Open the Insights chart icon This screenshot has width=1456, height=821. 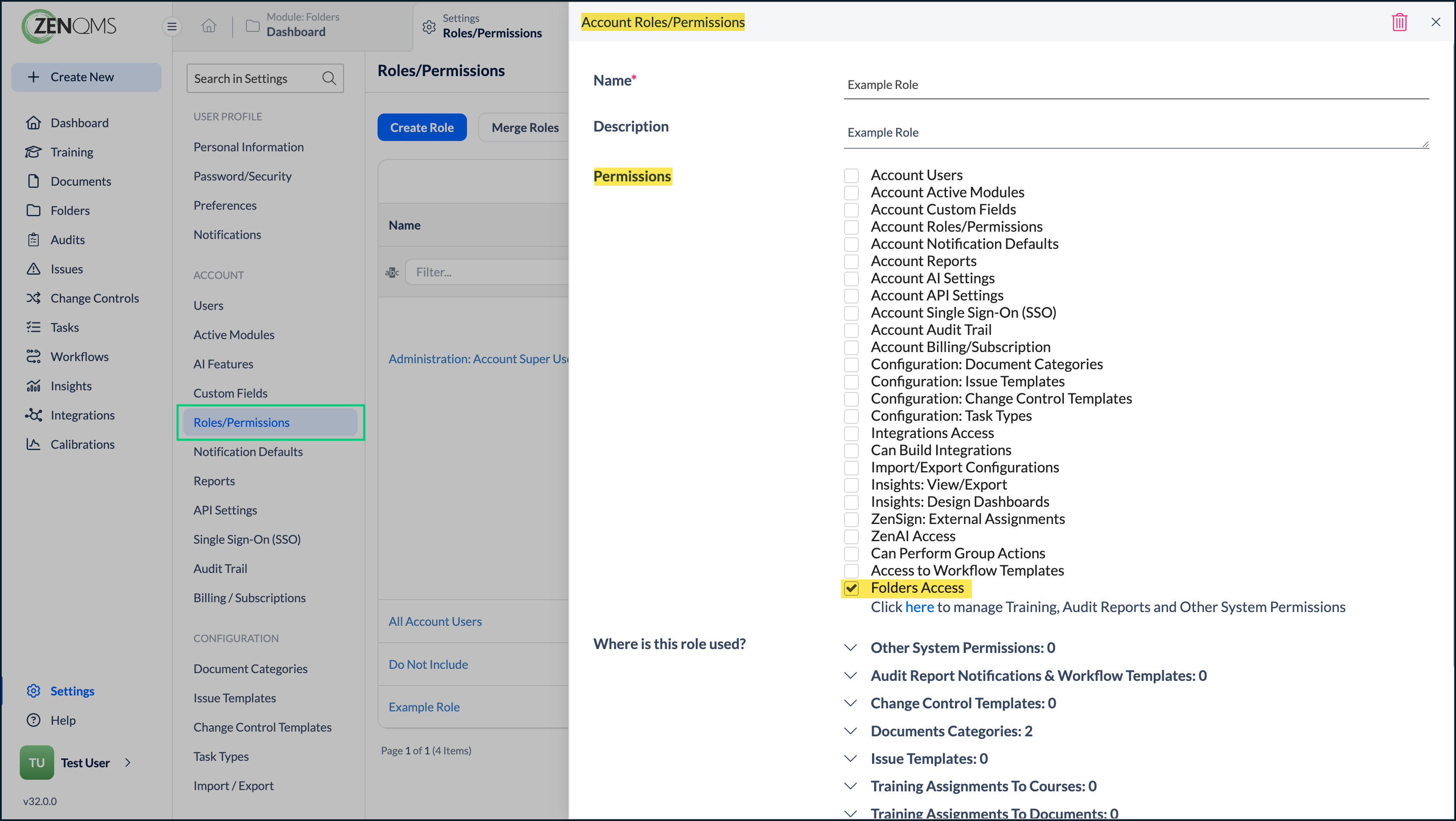coord(34,386)
